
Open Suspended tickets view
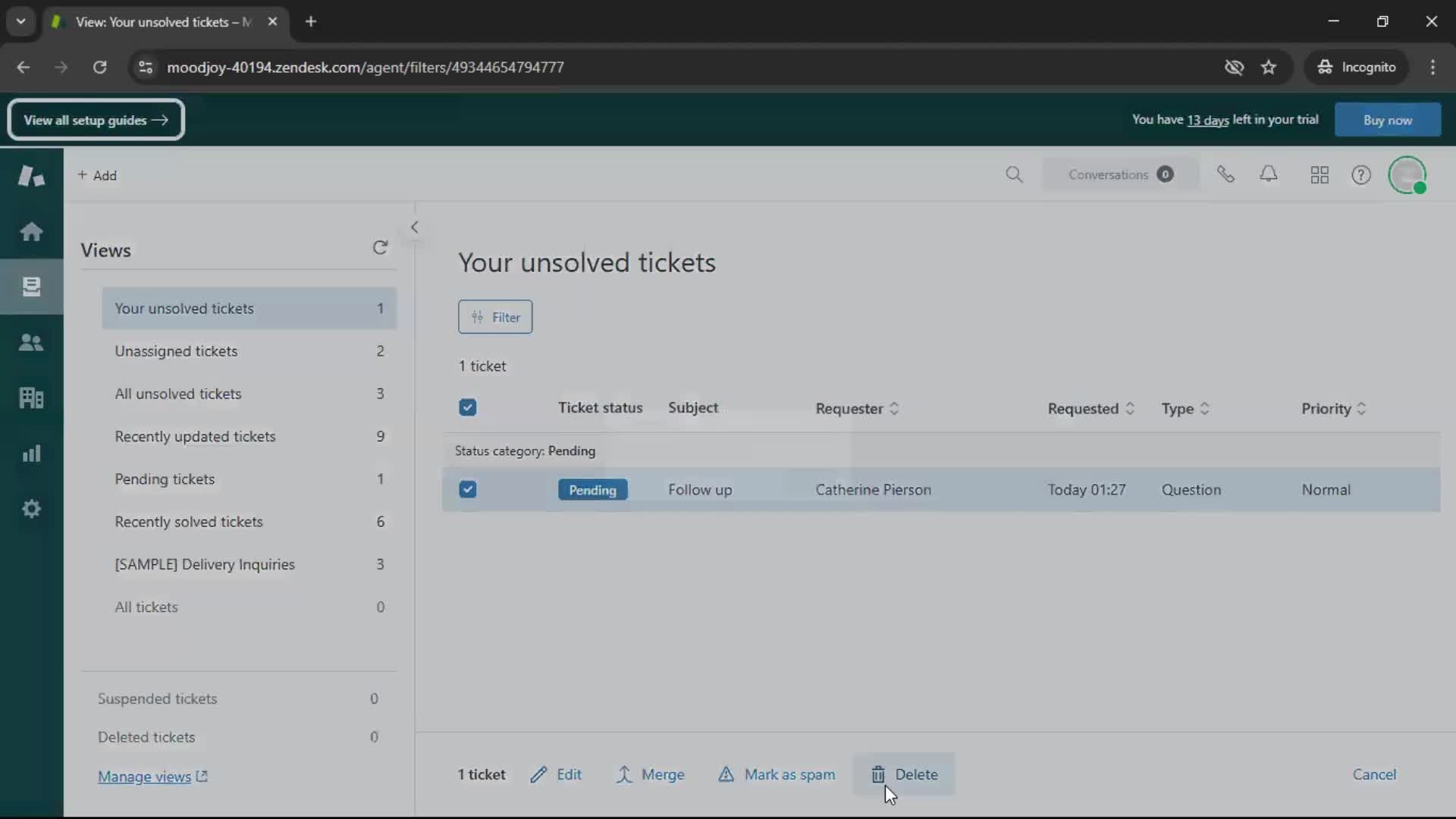(238, 698)
